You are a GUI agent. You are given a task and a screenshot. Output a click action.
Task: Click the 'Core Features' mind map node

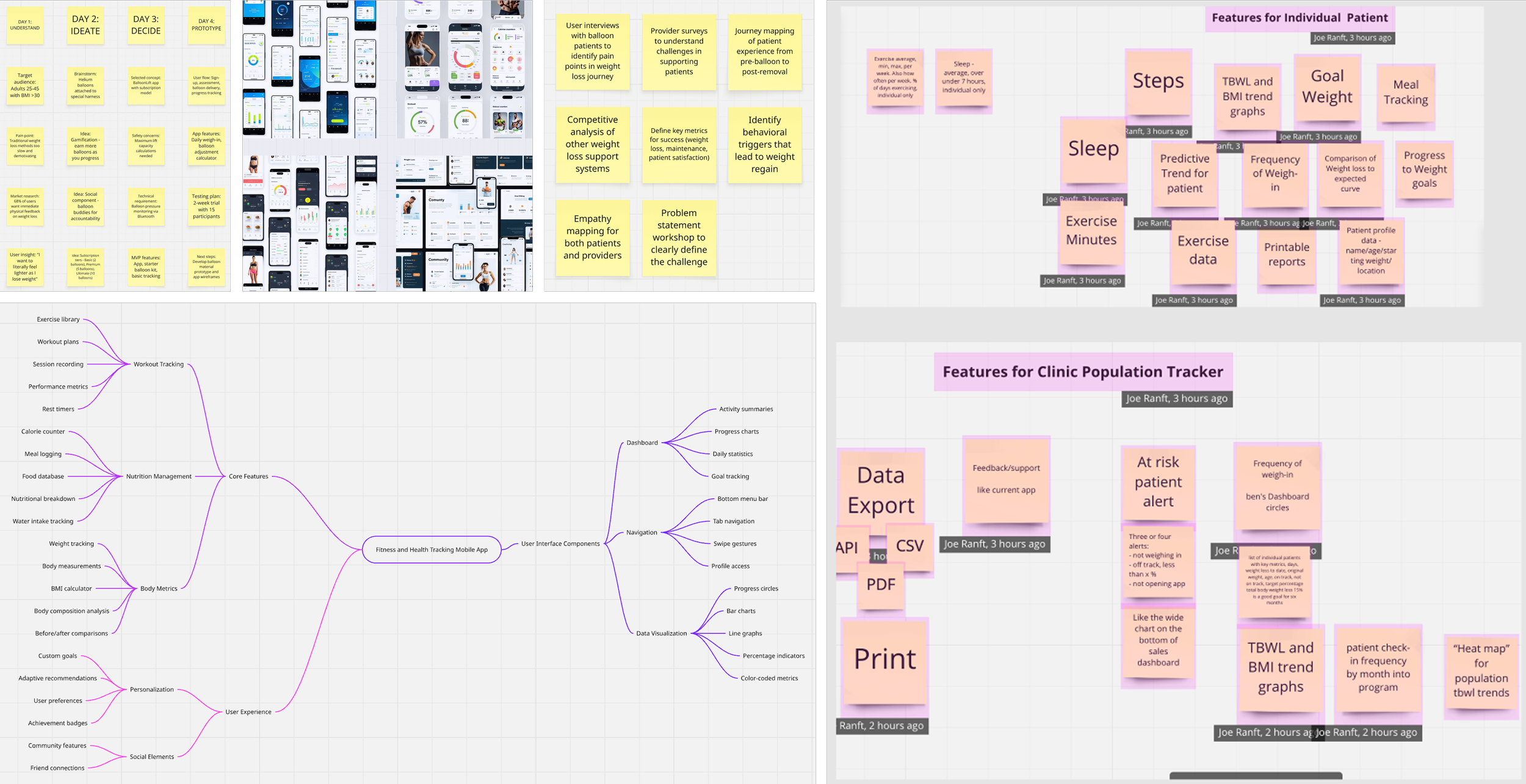pos(248,477)
